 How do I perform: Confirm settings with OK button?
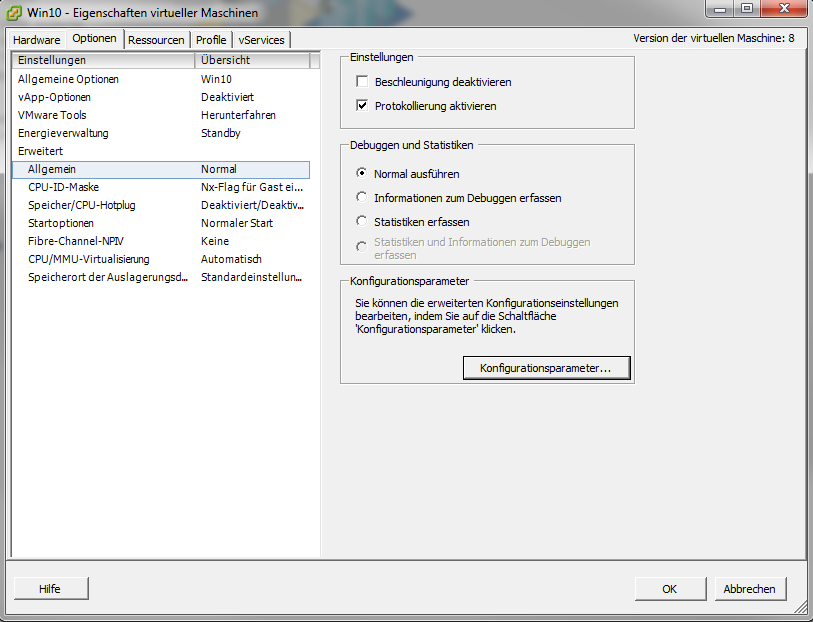click(669, 589)
